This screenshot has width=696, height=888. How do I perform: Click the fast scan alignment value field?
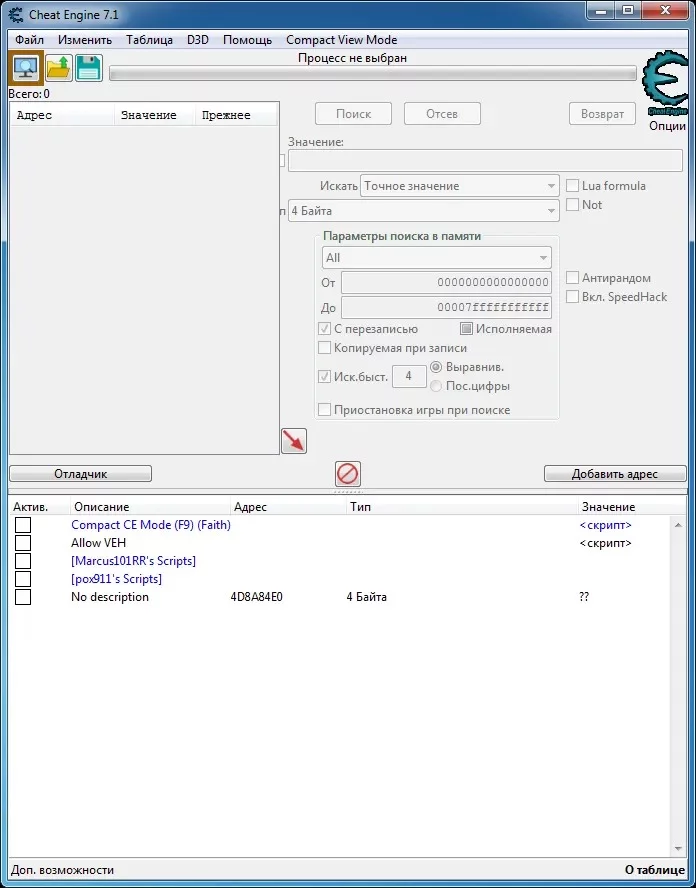coord(409,377)
